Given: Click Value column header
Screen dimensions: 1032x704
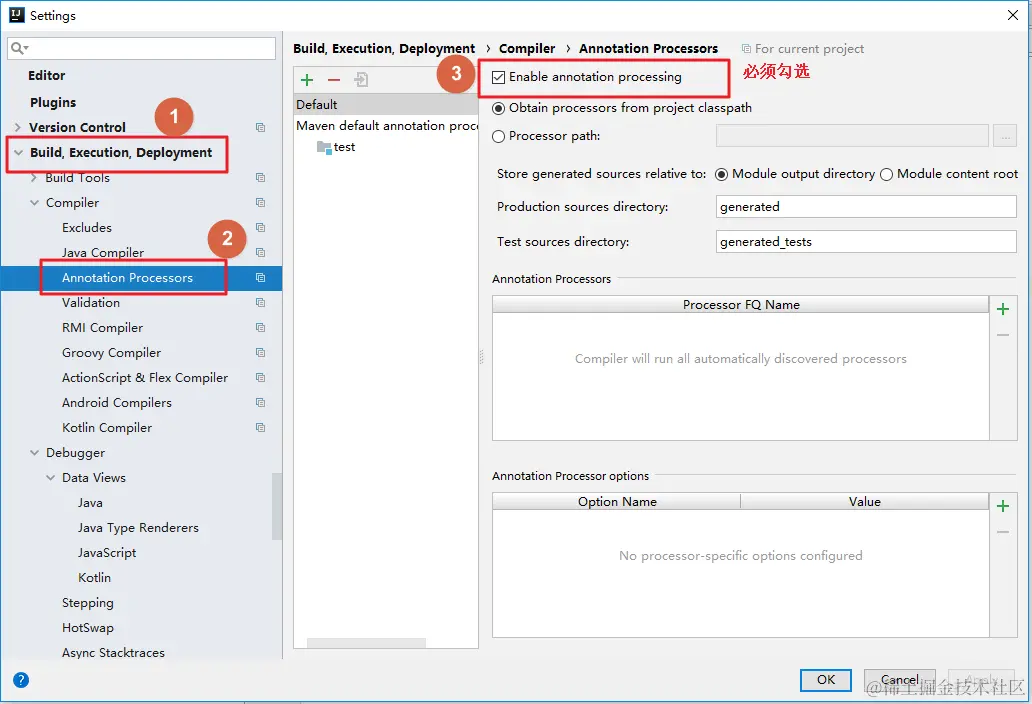Looking at the screenshot, I should click(x=864, y=501).
